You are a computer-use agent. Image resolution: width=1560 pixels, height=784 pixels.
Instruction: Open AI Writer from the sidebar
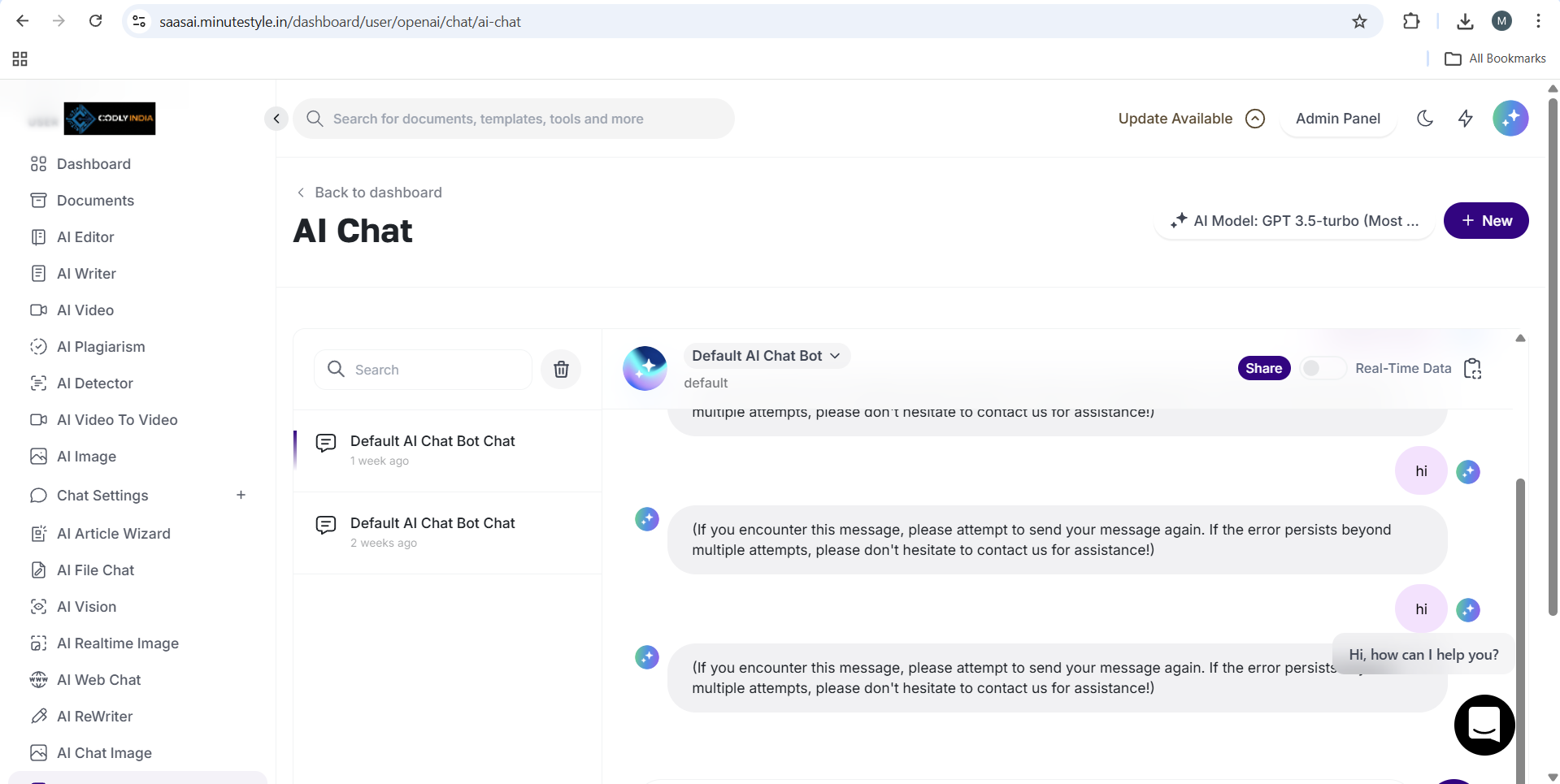[x=86, y=274]
